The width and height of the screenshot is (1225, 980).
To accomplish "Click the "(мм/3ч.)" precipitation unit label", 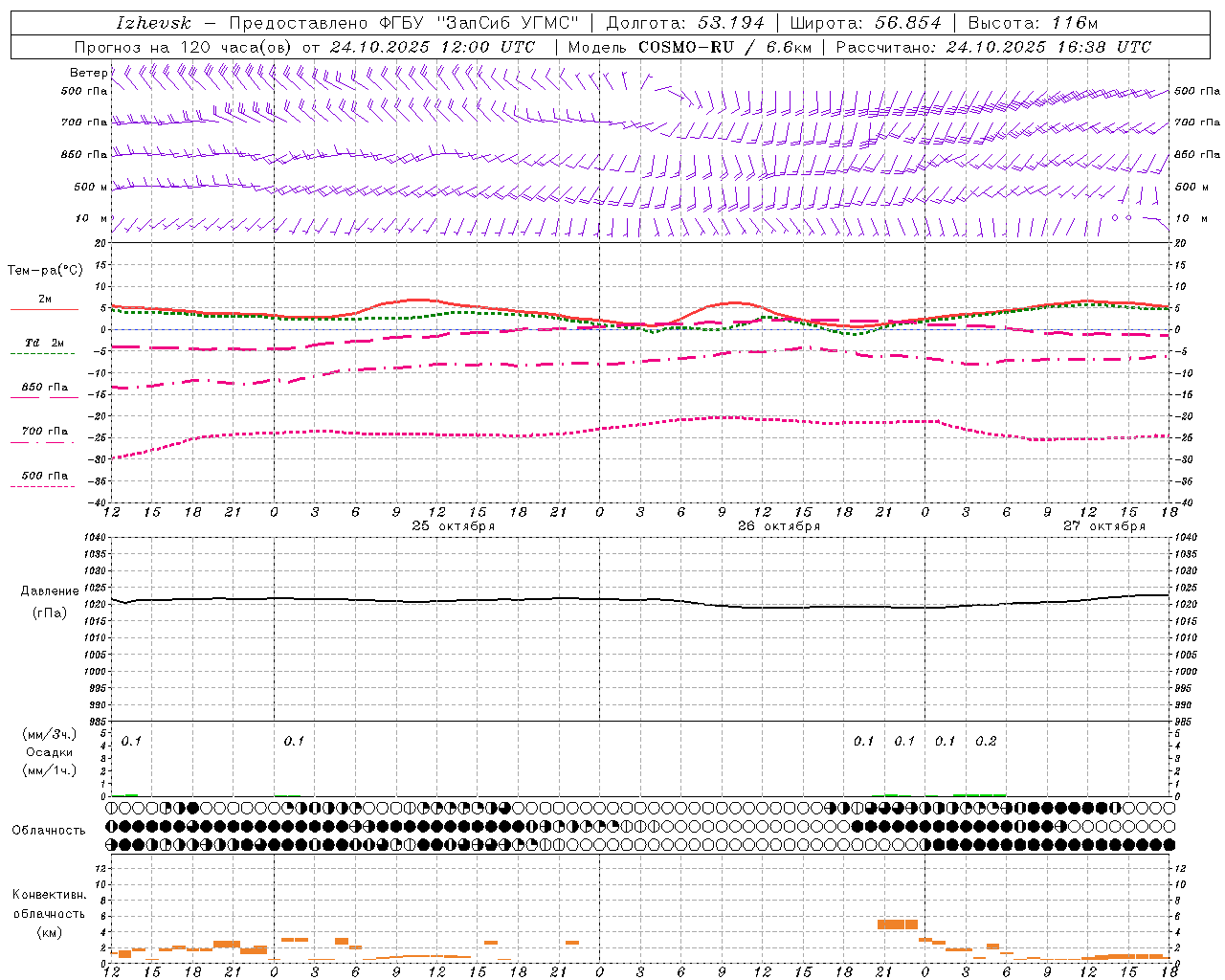I will coord(49,735).
